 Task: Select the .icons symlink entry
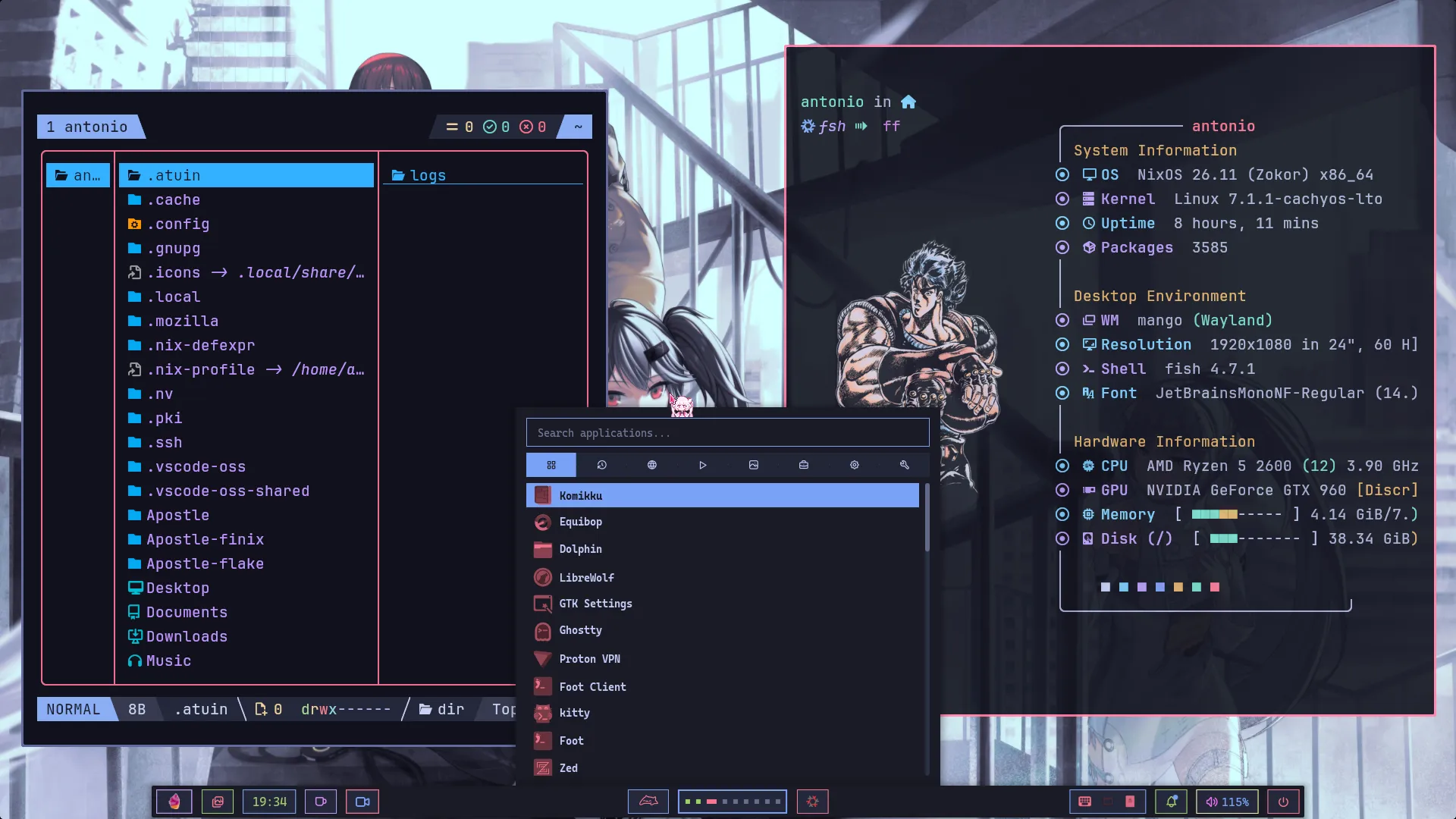tap(246, 272)
